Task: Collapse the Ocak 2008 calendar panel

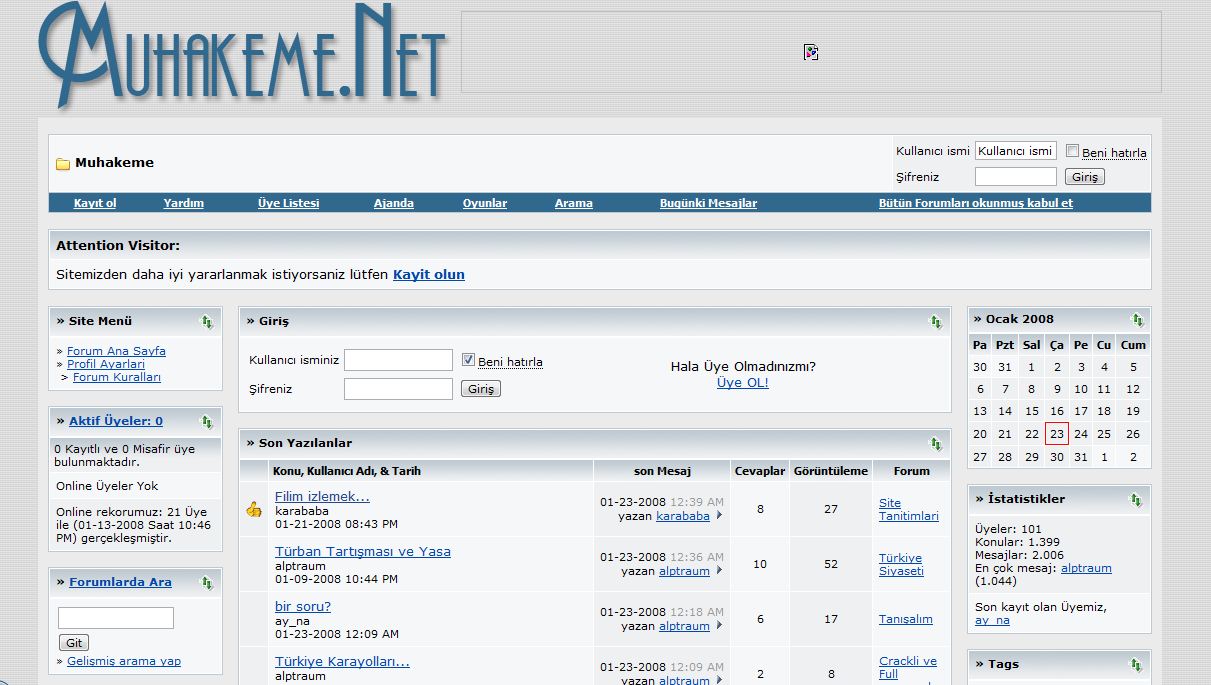Action: point(1137,320)
